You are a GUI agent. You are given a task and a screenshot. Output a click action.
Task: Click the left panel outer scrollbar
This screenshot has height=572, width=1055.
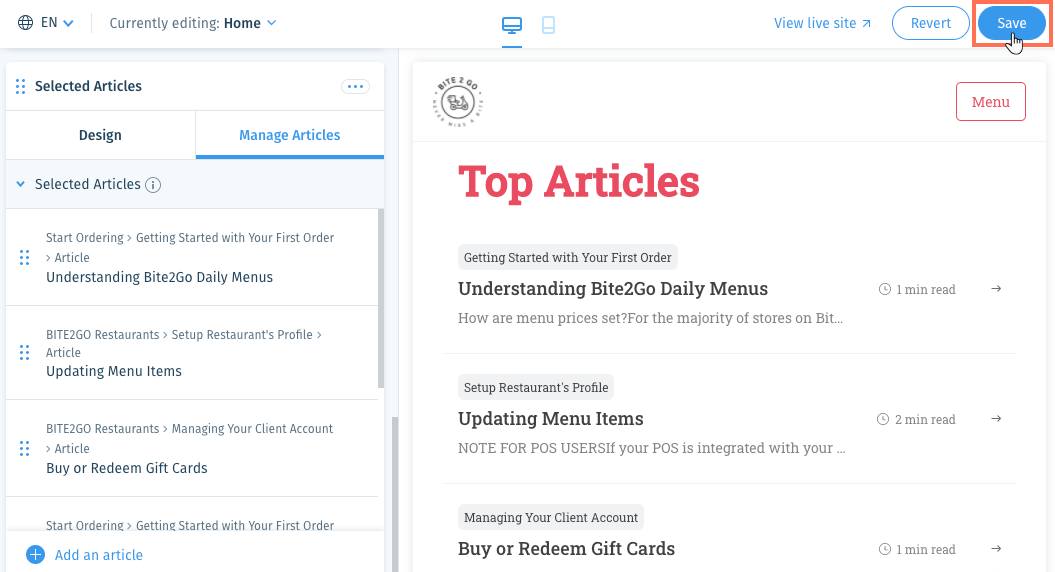click(396, 494)
